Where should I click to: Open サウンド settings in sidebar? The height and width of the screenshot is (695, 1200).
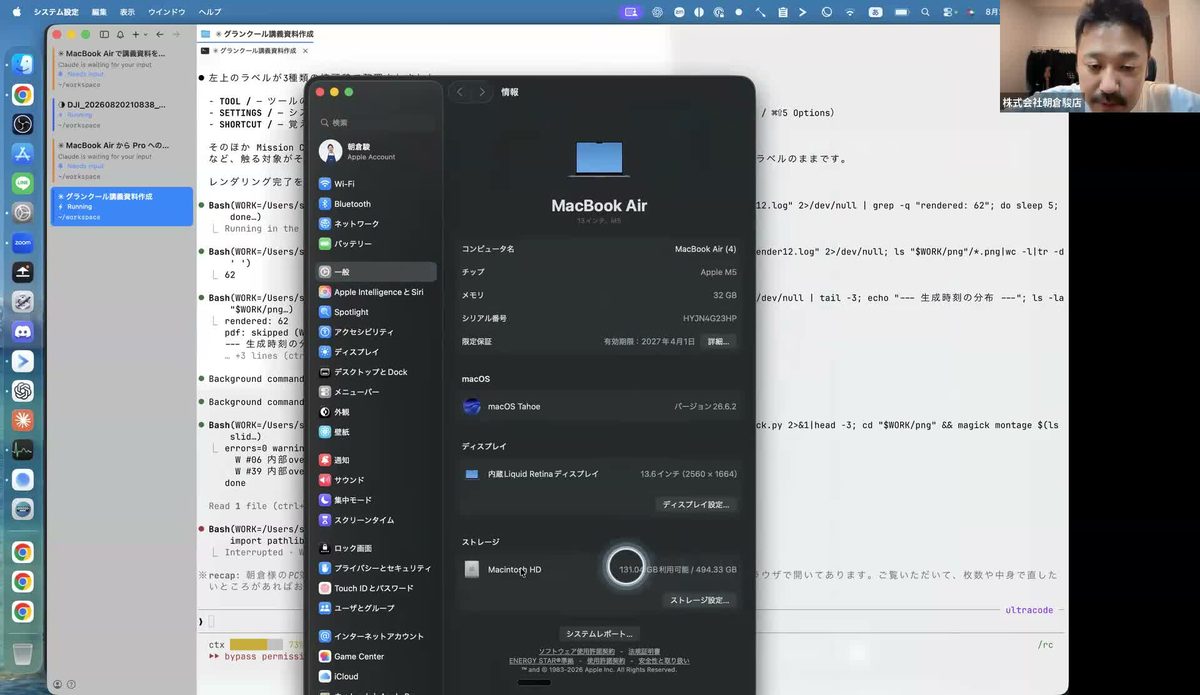[x=376, y=480]
